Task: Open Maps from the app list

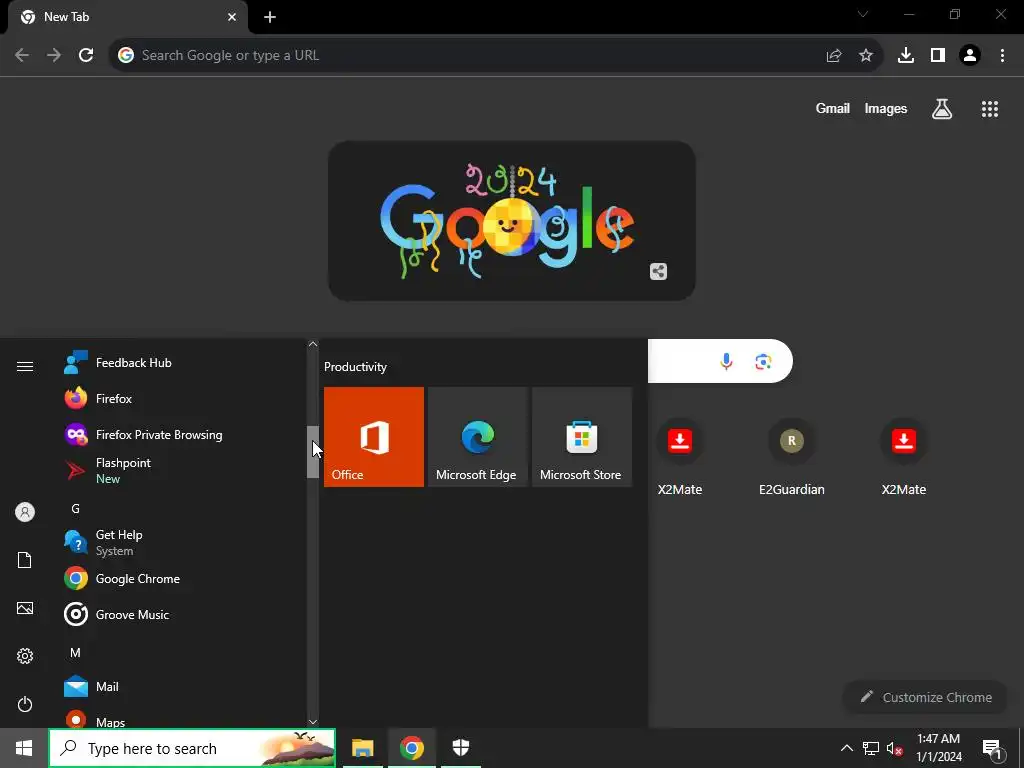Action: pyautogui.click(x=183, y=719)
